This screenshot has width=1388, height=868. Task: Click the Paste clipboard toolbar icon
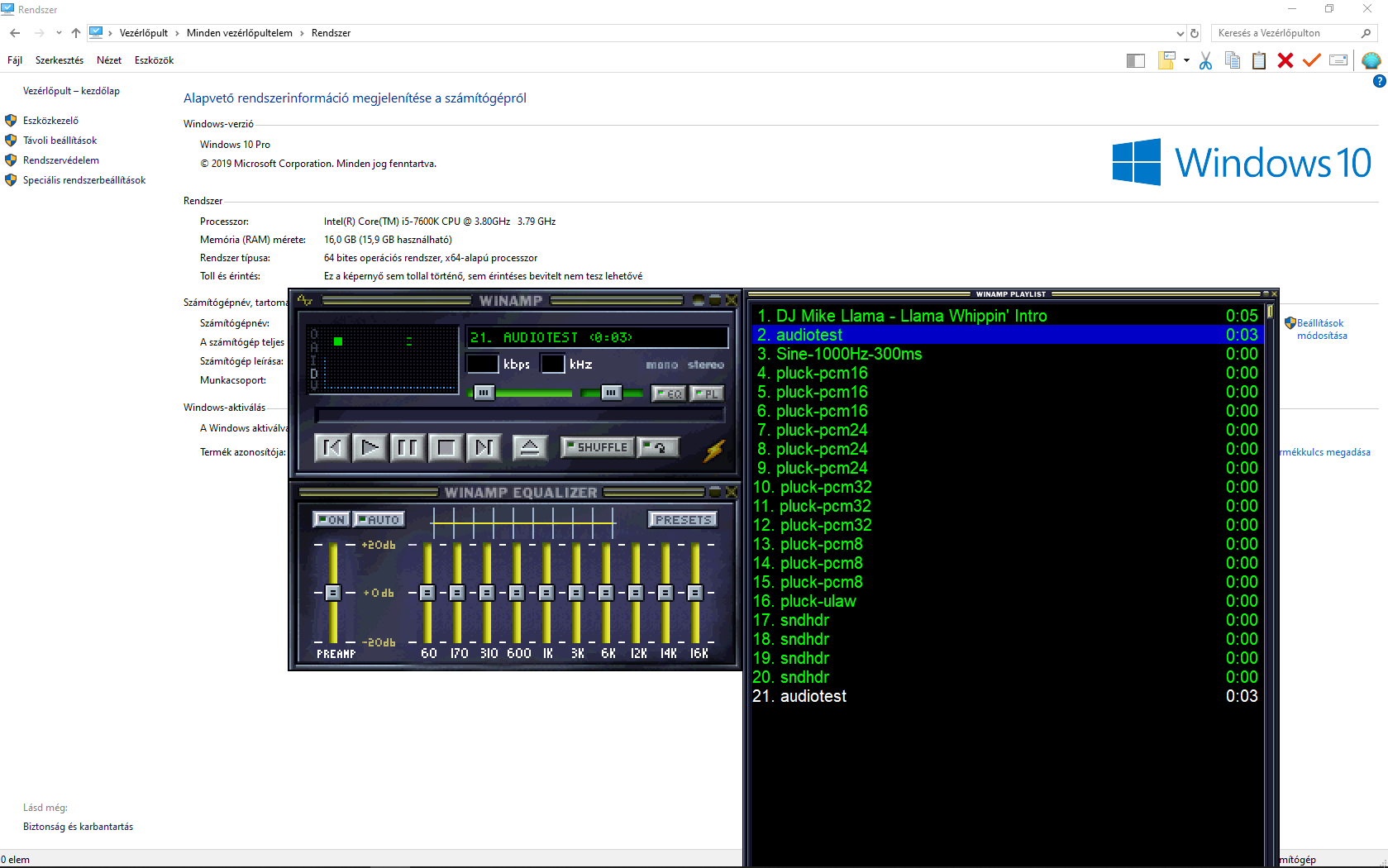click(x=1259, y=60)
